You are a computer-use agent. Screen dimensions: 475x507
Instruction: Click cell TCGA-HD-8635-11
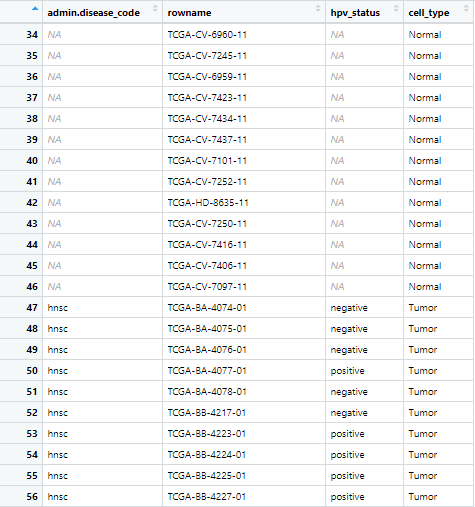coord(208,203)
